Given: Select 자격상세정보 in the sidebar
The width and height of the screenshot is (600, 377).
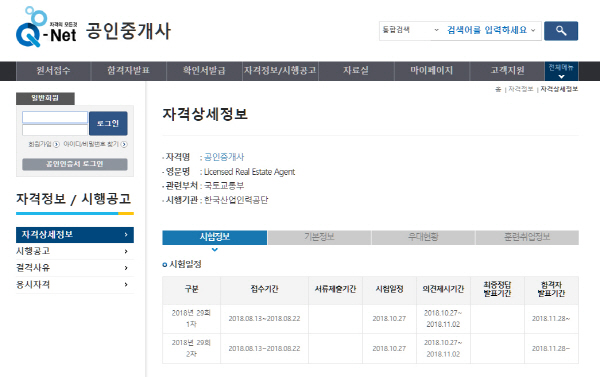Looking at the screenshot, I should pos(75,235).
